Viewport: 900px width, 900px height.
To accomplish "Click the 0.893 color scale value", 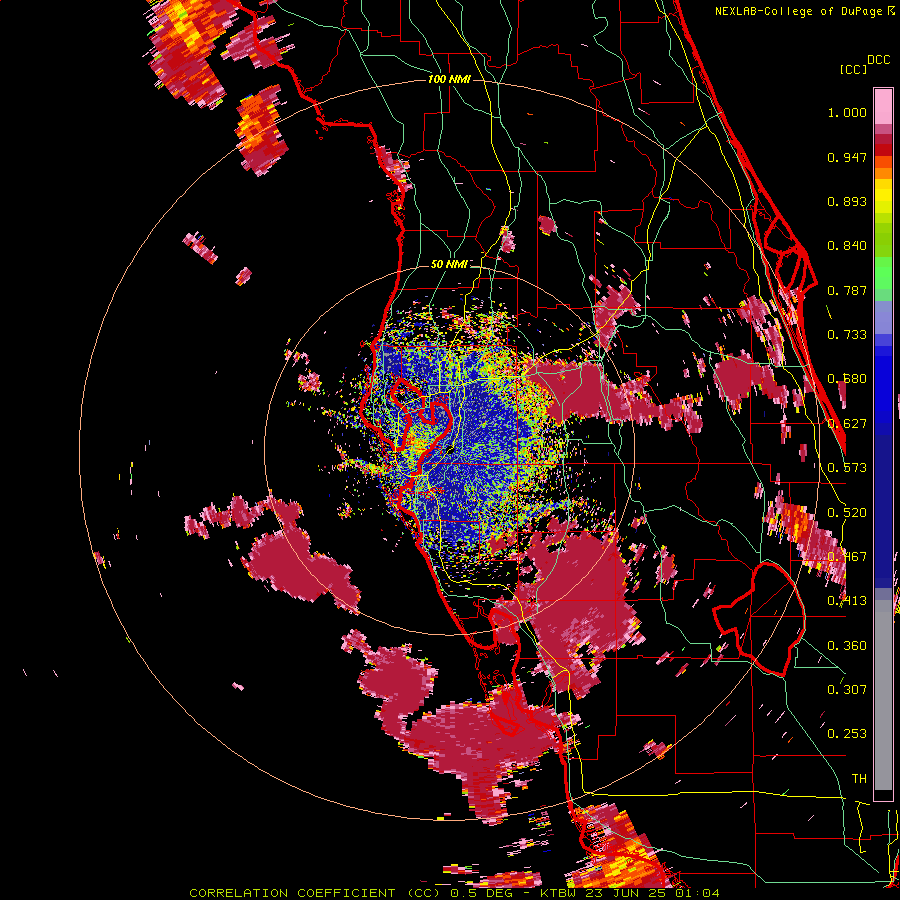I will click(x=847, y=201).
